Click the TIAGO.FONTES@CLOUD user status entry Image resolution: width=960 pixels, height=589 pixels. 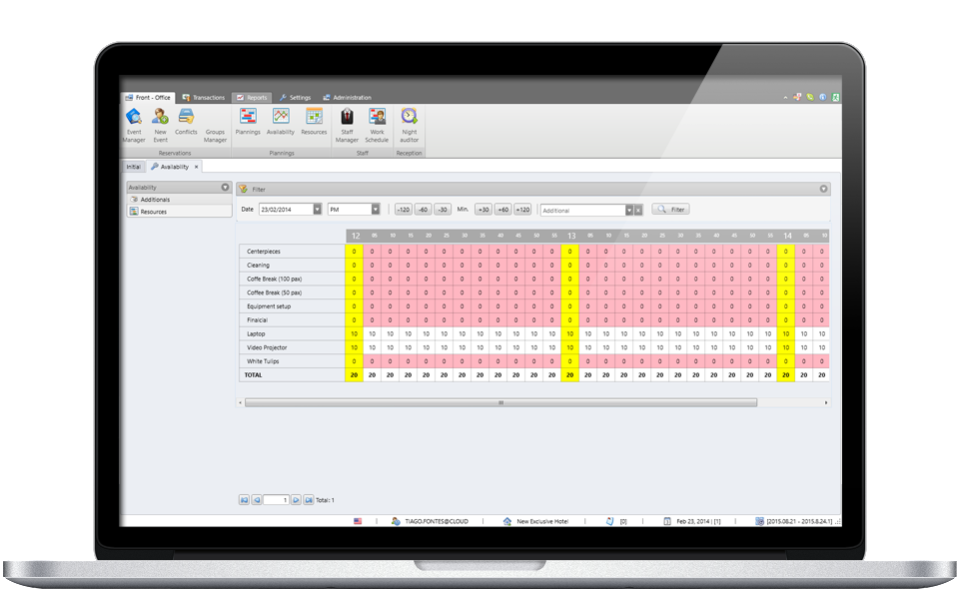[429, 522]
